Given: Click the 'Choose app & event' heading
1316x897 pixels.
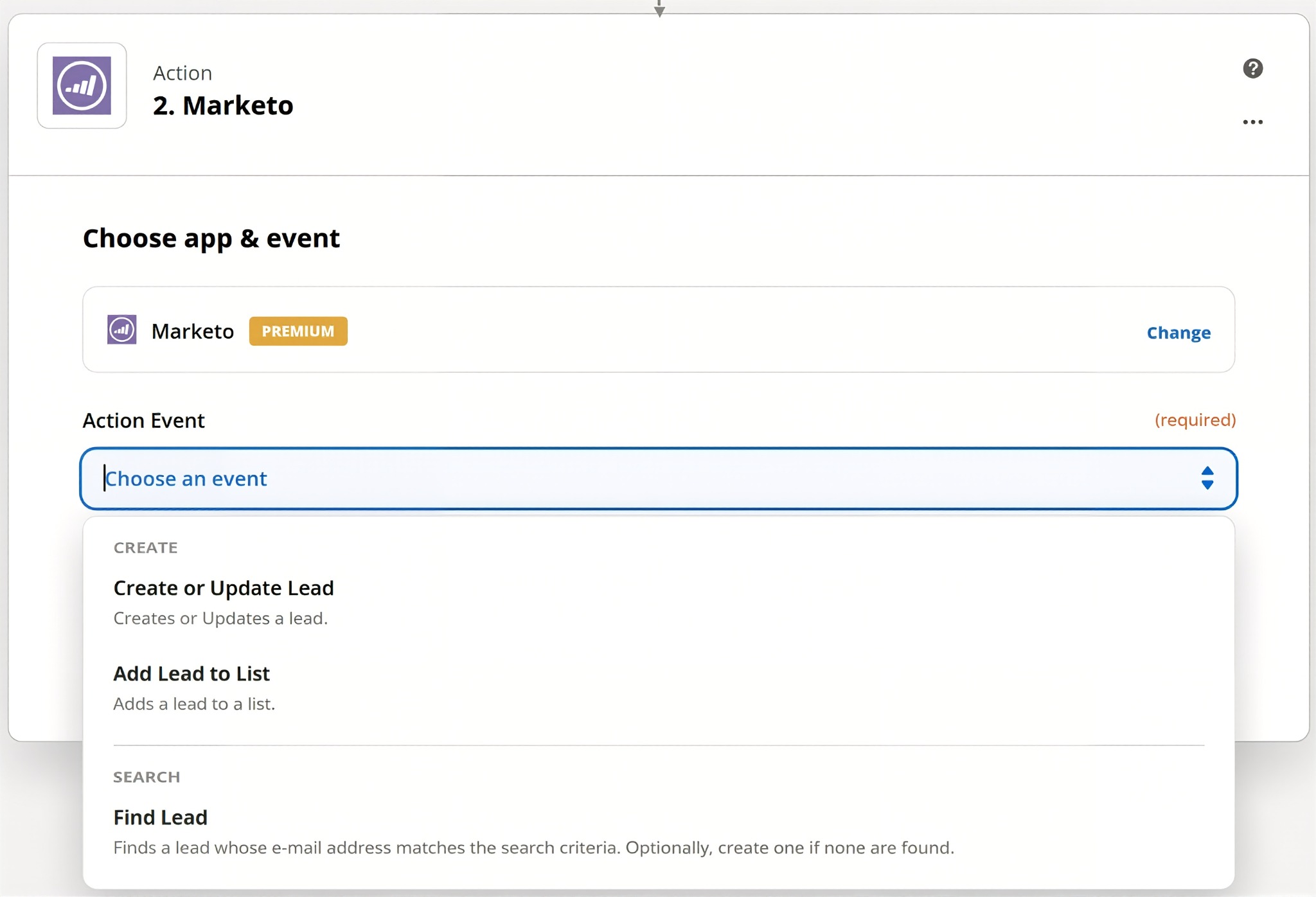Looking at the screenshot, I should 211,238.
